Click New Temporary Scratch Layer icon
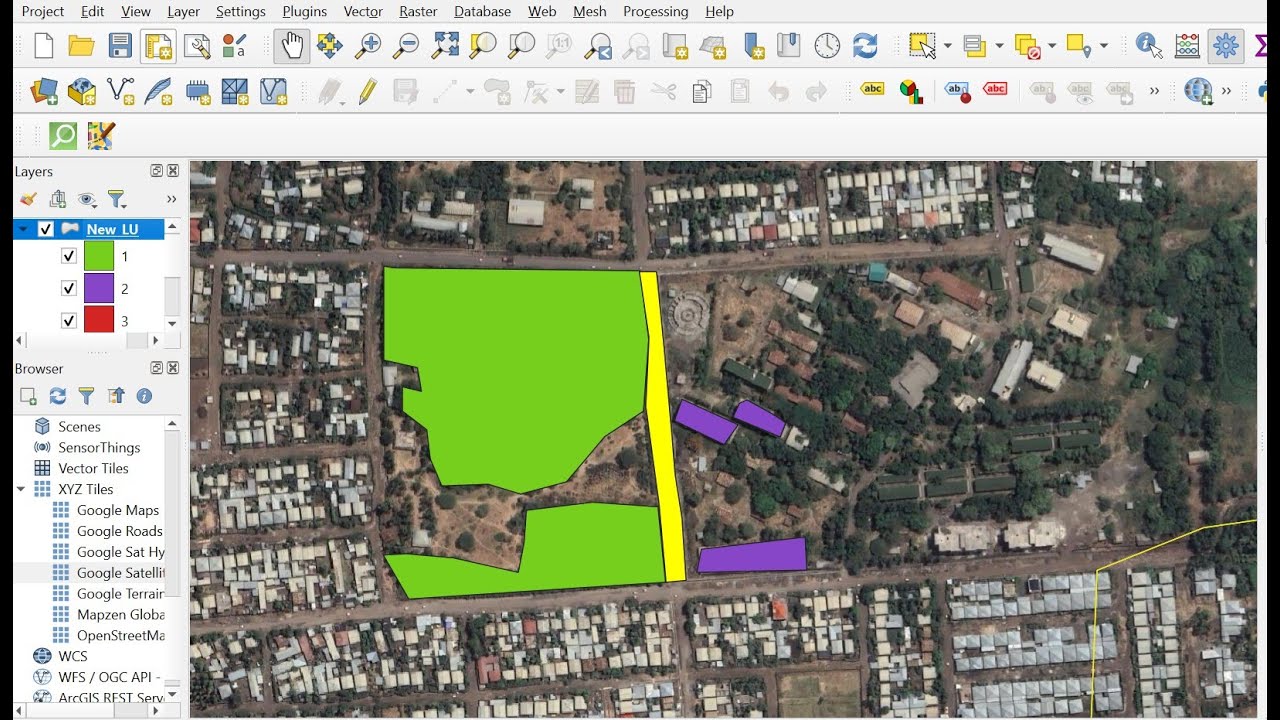Screen dimensions: 1280x720 [x=197, y=92]
